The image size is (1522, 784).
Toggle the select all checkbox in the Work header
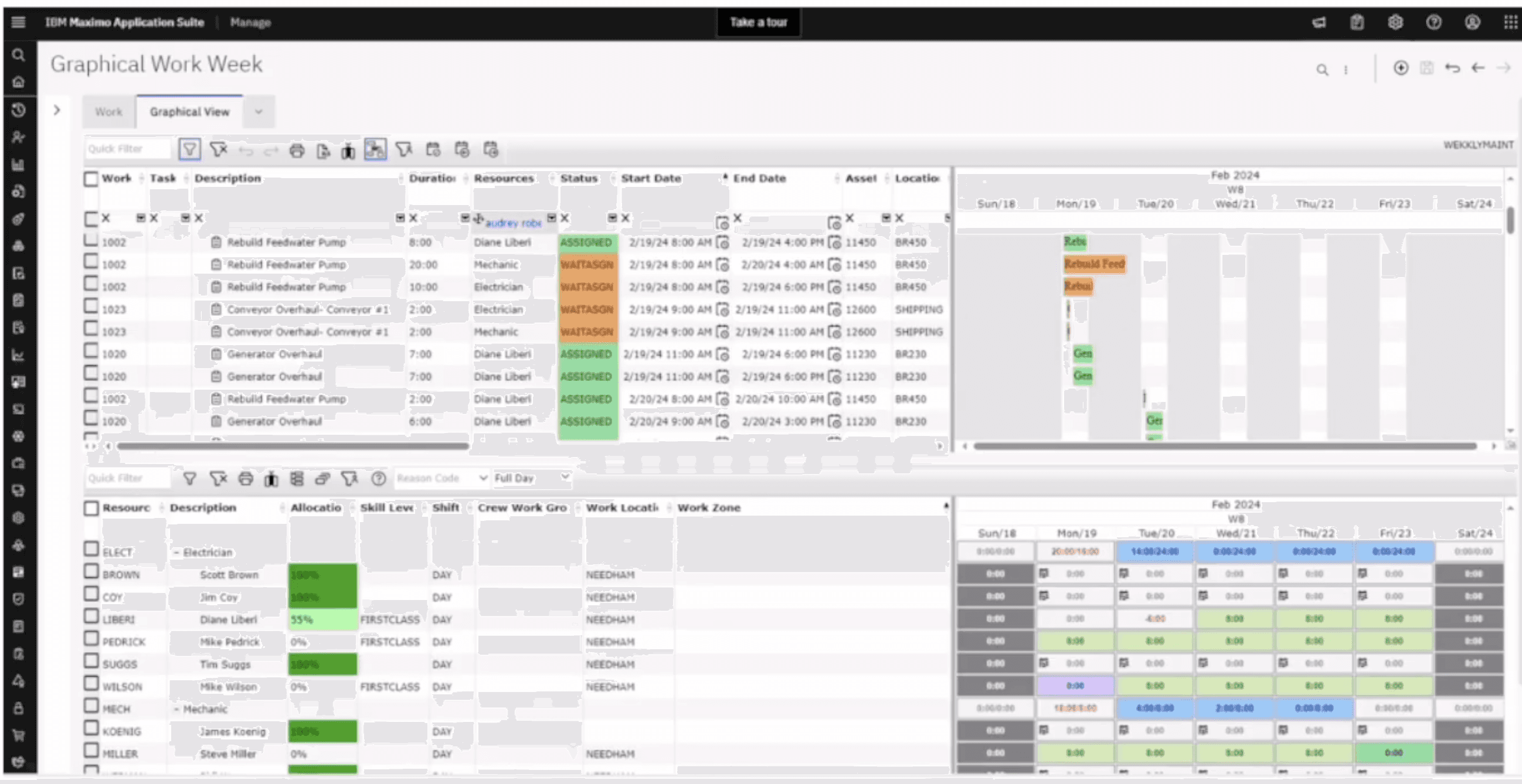(x=91, y=179)
